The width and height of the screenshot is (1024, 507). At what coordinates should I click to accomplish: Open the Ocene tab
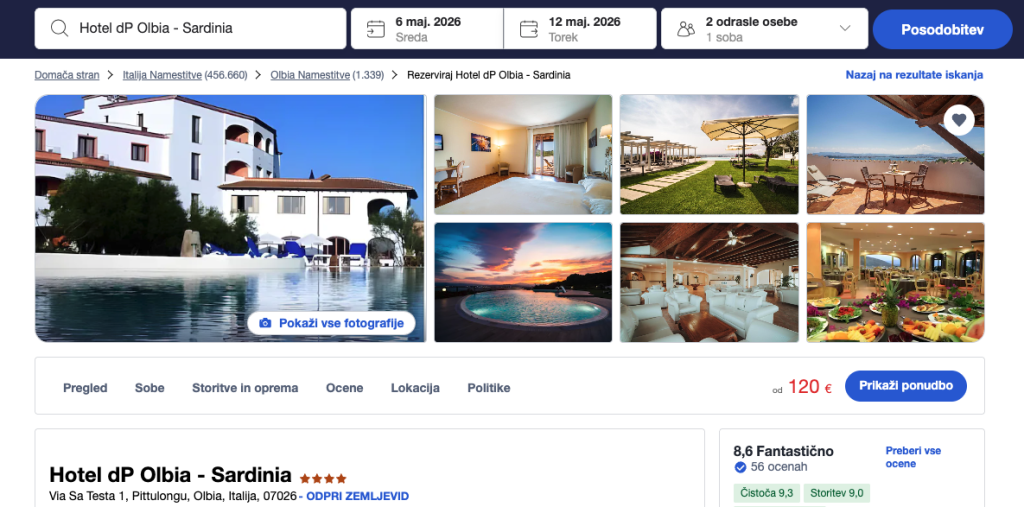point(344,388)
